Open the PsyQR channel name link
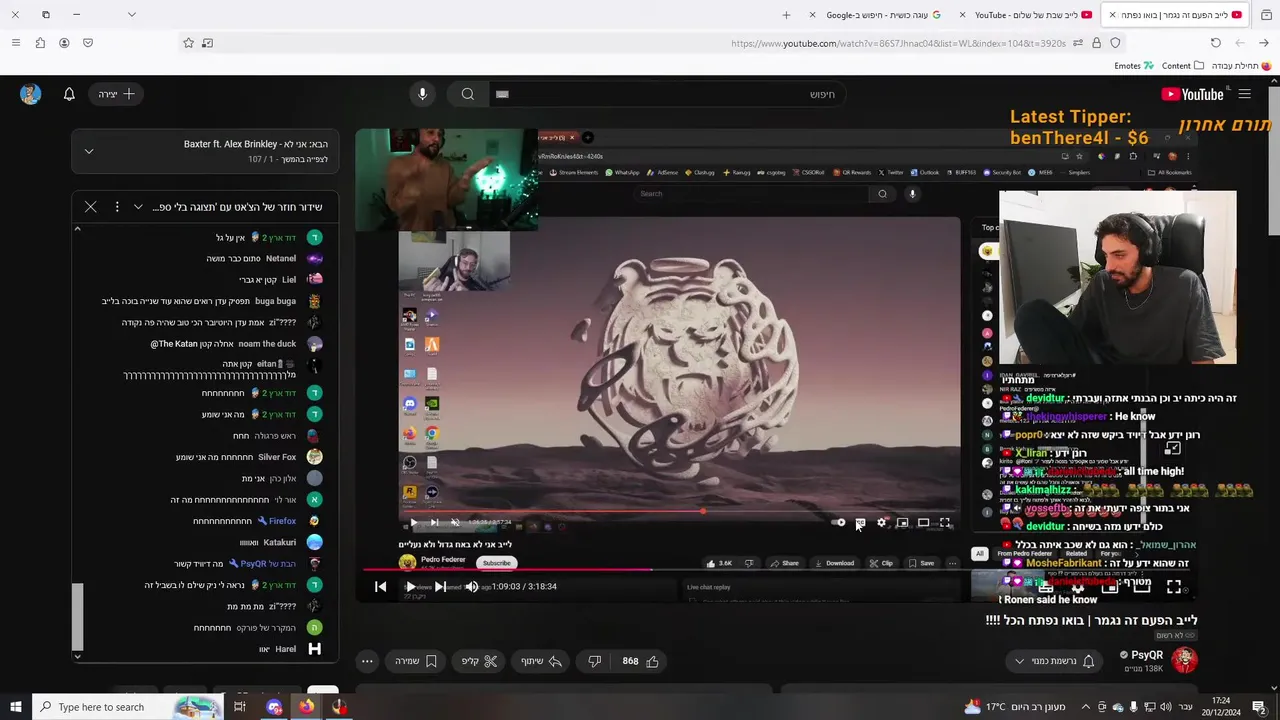This screenshot has width=1280, height=720. [x=1147, y=655]
